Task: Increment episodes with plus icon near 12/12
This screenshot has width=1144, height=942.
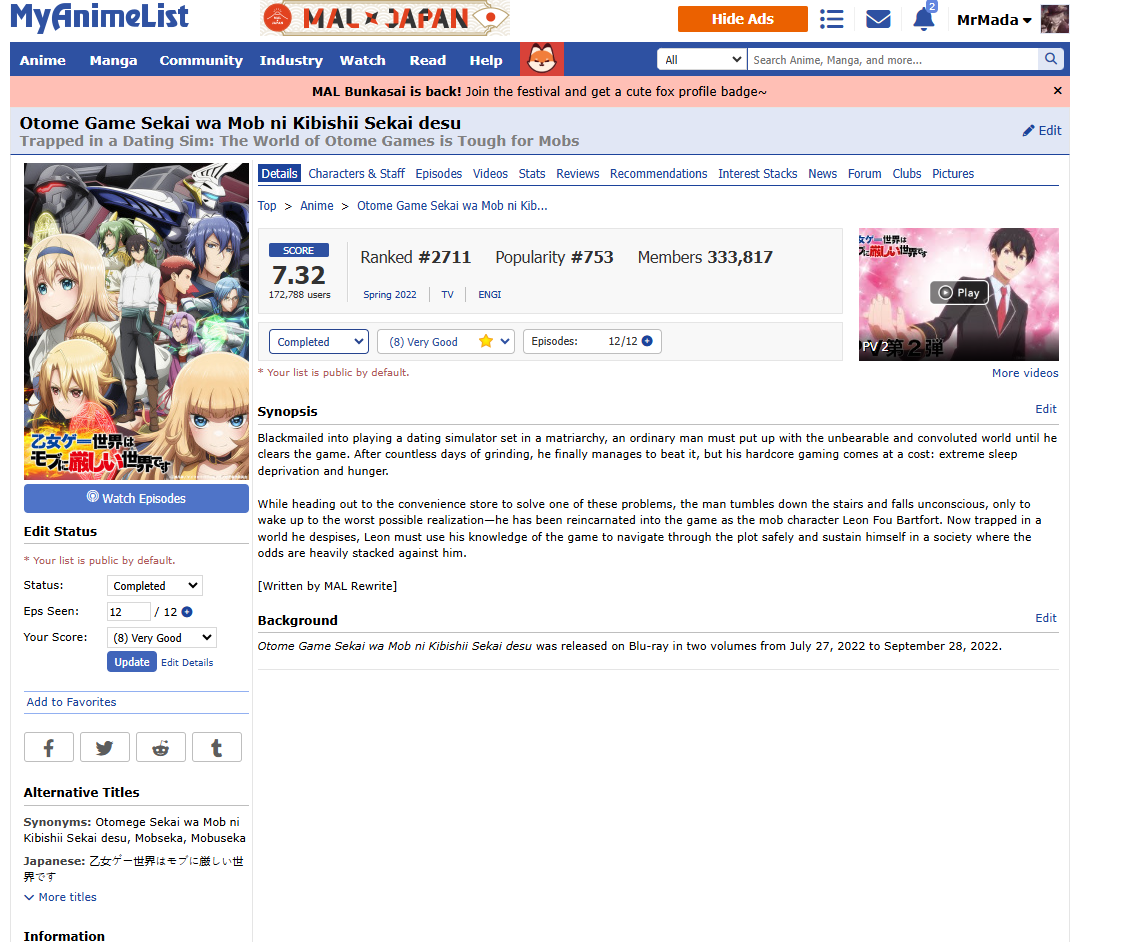Action: tap(647, 341)
